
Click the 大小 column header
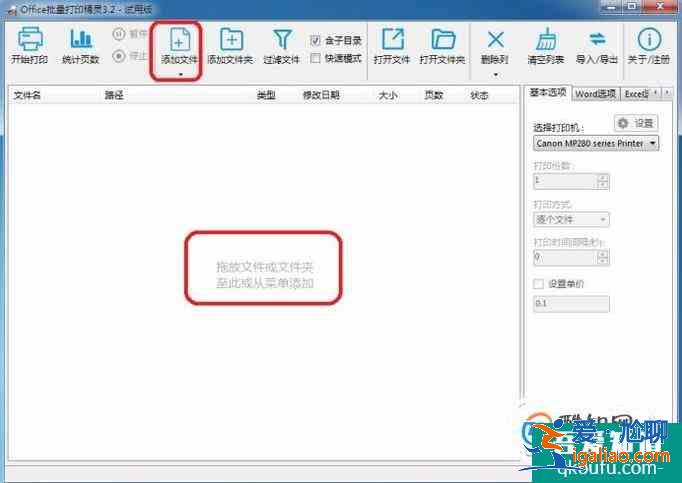click(x=388, y=95)
